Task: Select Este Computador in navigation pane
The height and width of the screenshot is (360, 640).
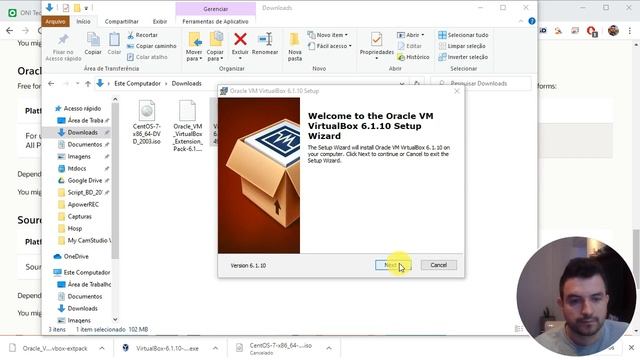Action: click(x=86, y=272)
